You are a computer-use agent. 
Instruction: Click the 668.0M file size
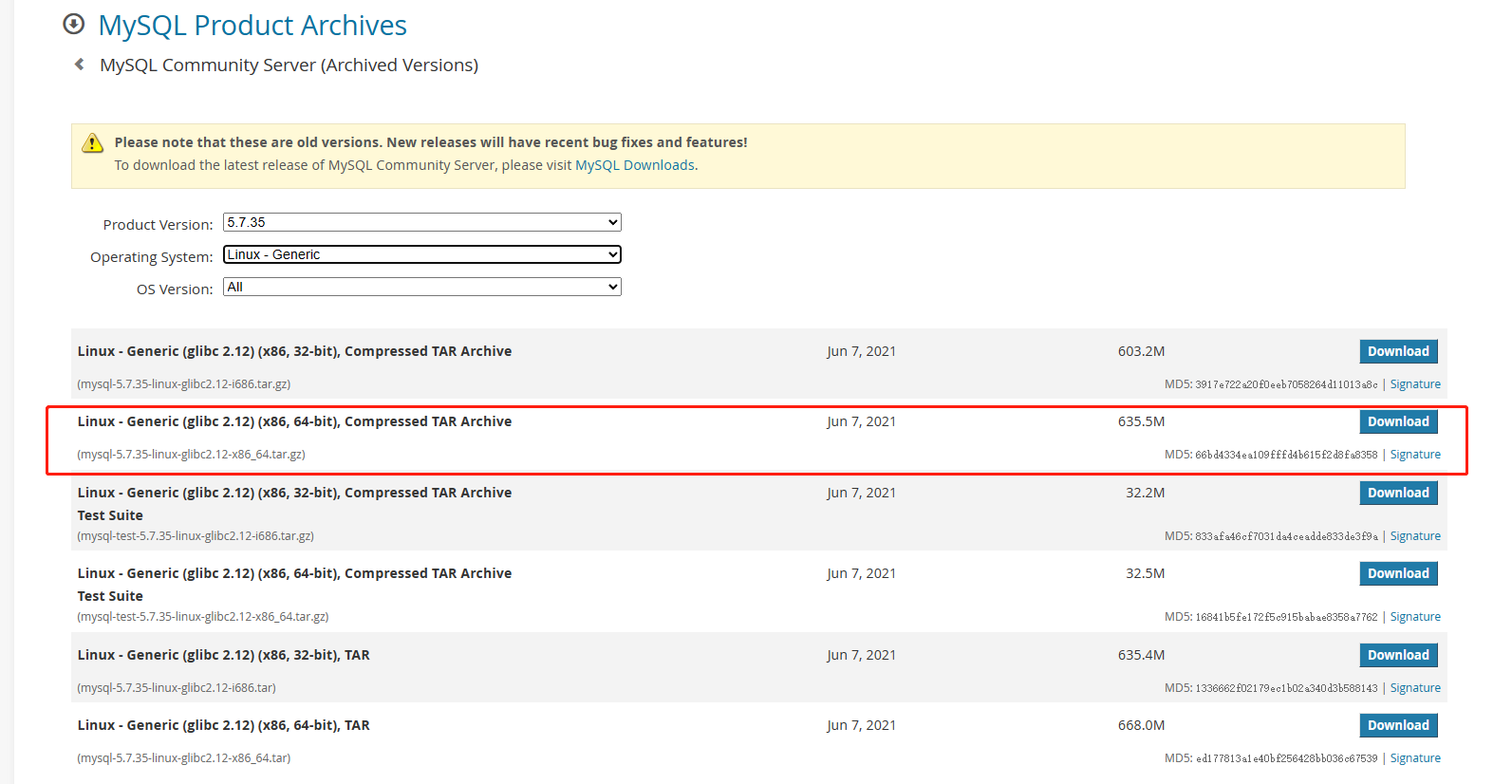(x=1141, y=725)
